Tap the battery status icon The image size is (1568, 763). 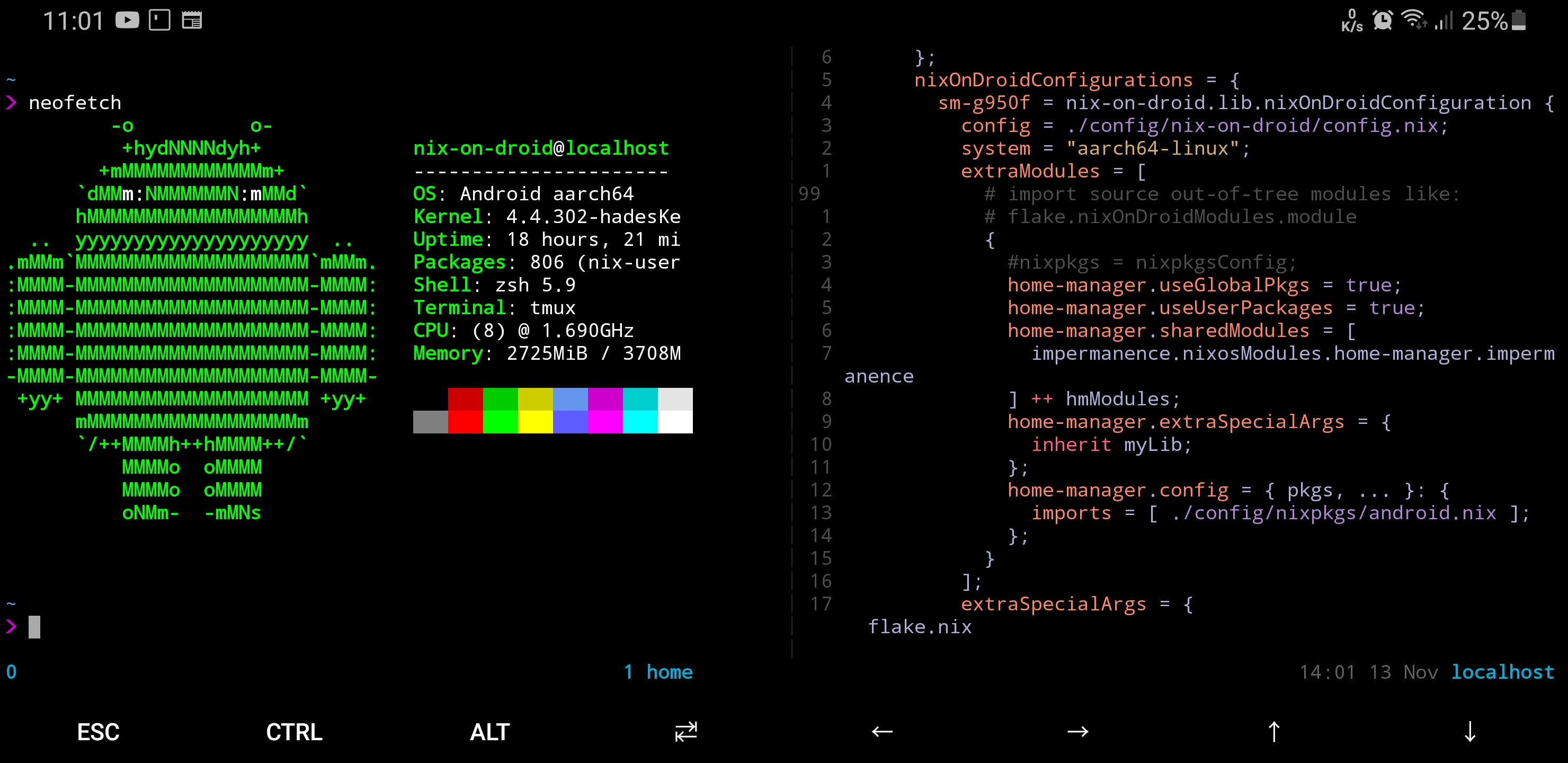point(1519,20)
